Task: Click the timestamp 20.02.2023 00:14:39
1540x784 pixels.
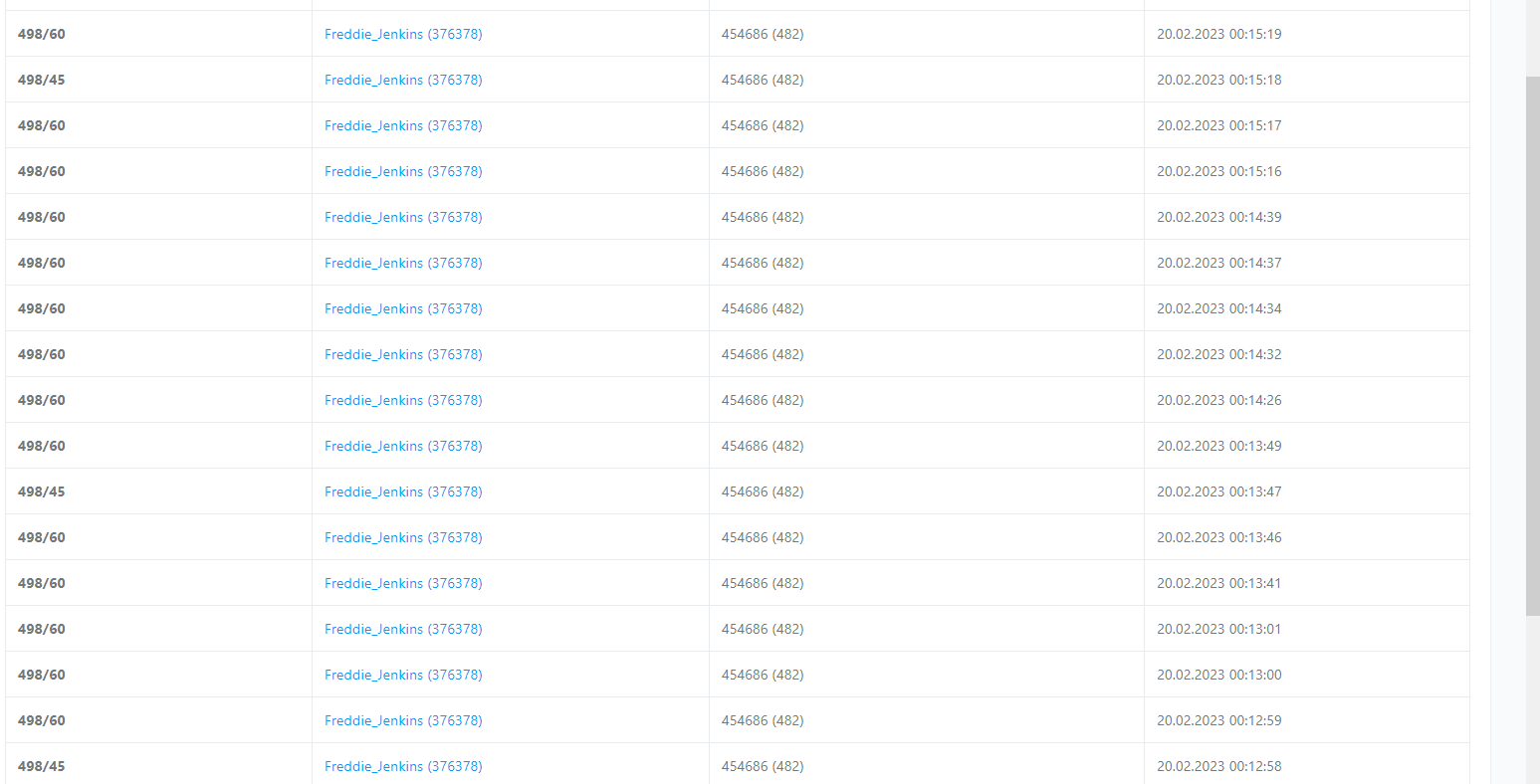Action: (1218, 217)
